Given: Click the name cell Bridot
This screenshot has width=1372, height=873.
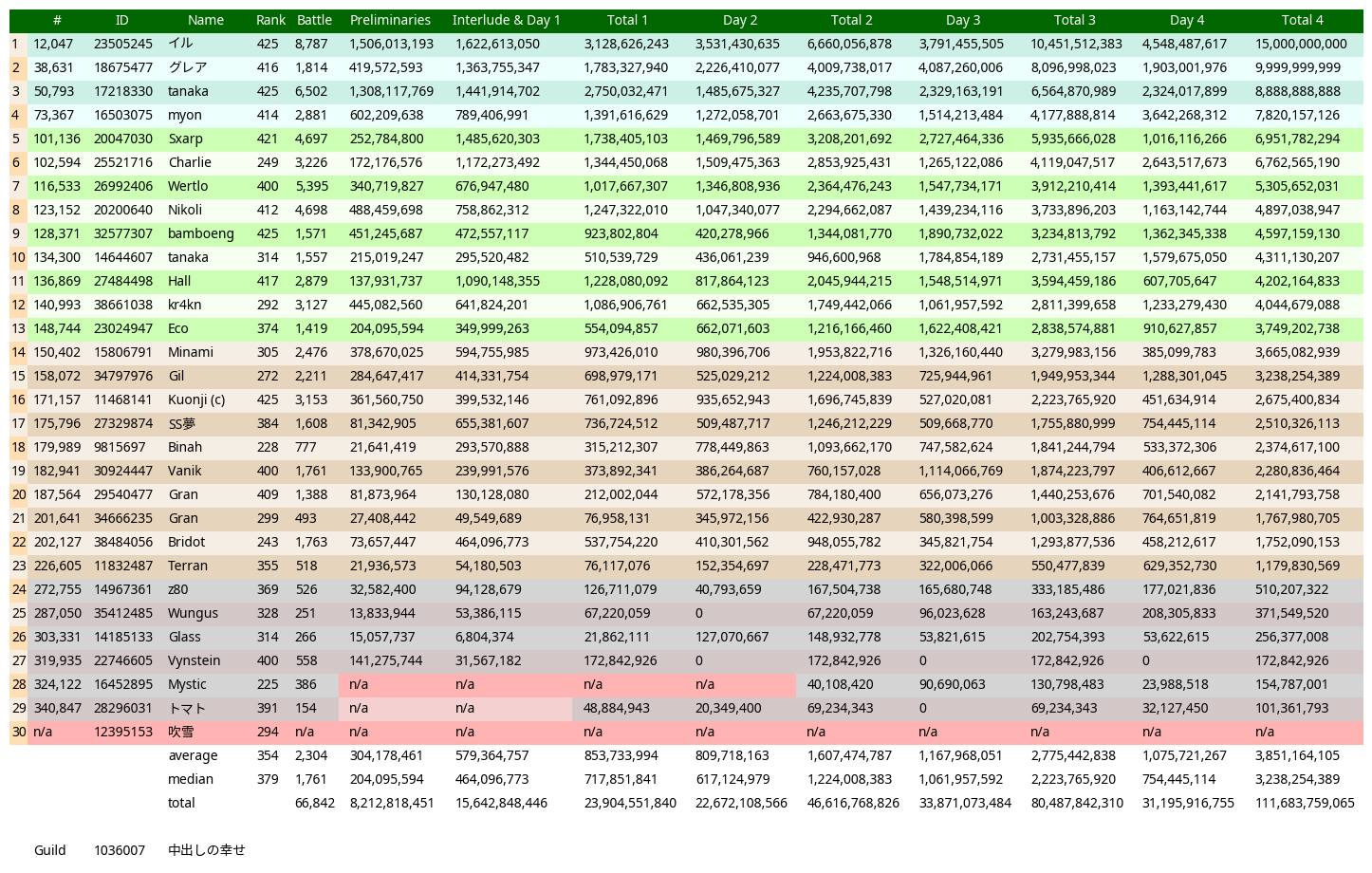Looking at the screenshot, I should pos(186,542).
